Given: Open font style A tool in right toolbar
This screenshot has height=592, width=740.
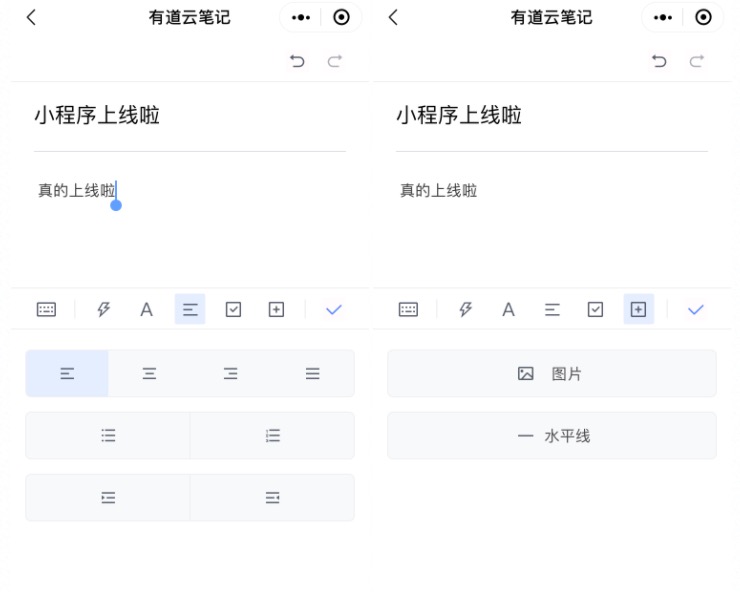Looking at the screenshot, I should [x=509, y=310].
